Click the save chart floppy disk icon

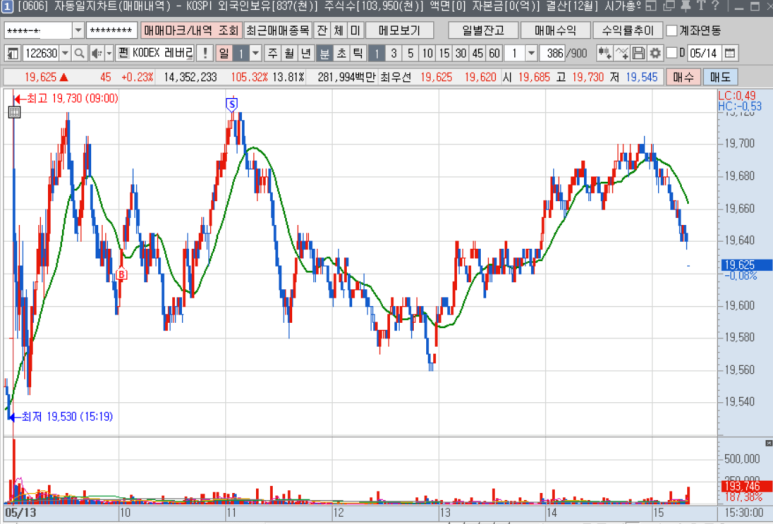[x=638, y=53]
